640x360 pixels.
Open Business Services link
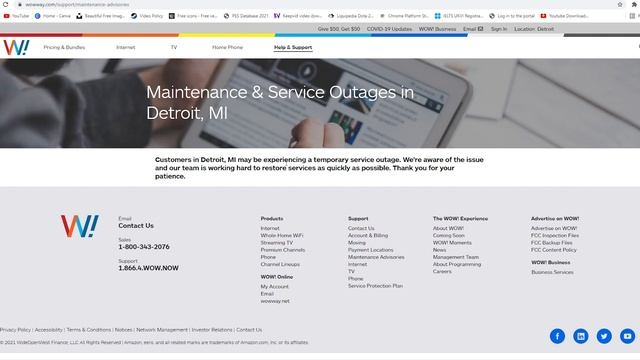[x=552, y=272]
